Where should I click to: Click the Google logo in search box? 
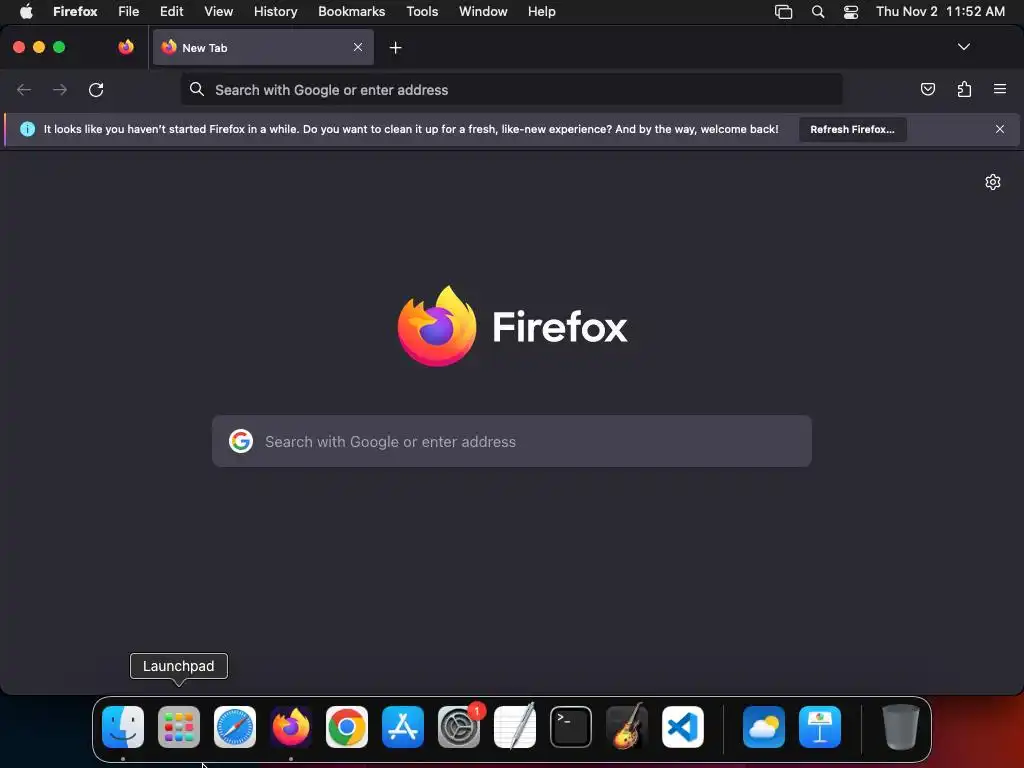tap(241, 441)
